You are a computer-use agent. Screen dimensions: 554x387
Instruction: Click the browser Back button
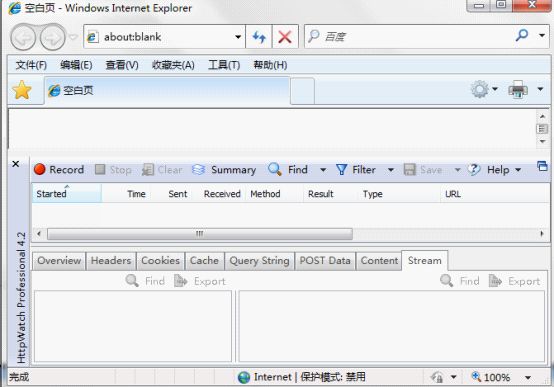[23, 37]
